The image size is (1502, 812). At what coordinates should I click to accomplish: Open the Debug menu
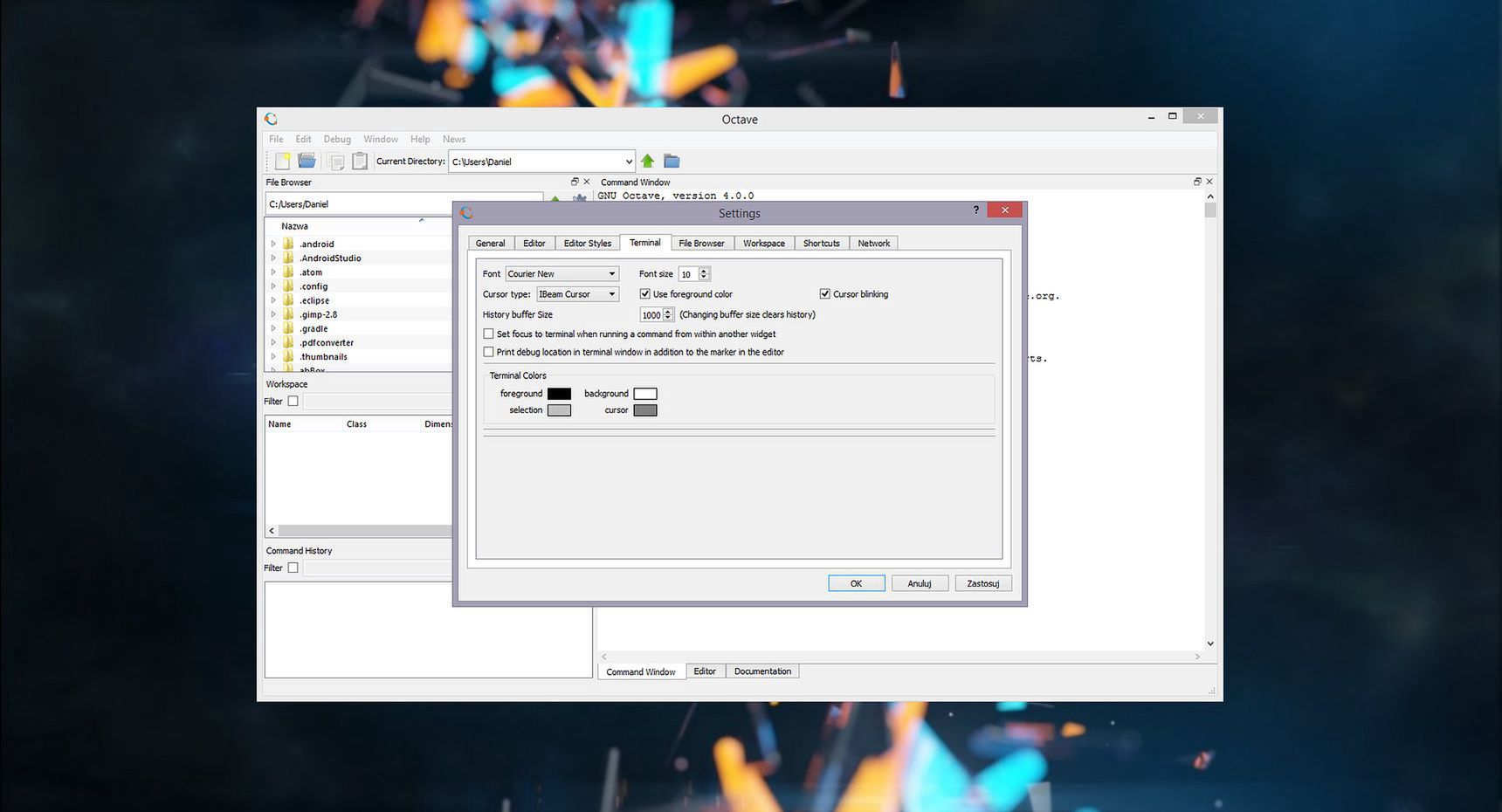[x=337, y=140]
